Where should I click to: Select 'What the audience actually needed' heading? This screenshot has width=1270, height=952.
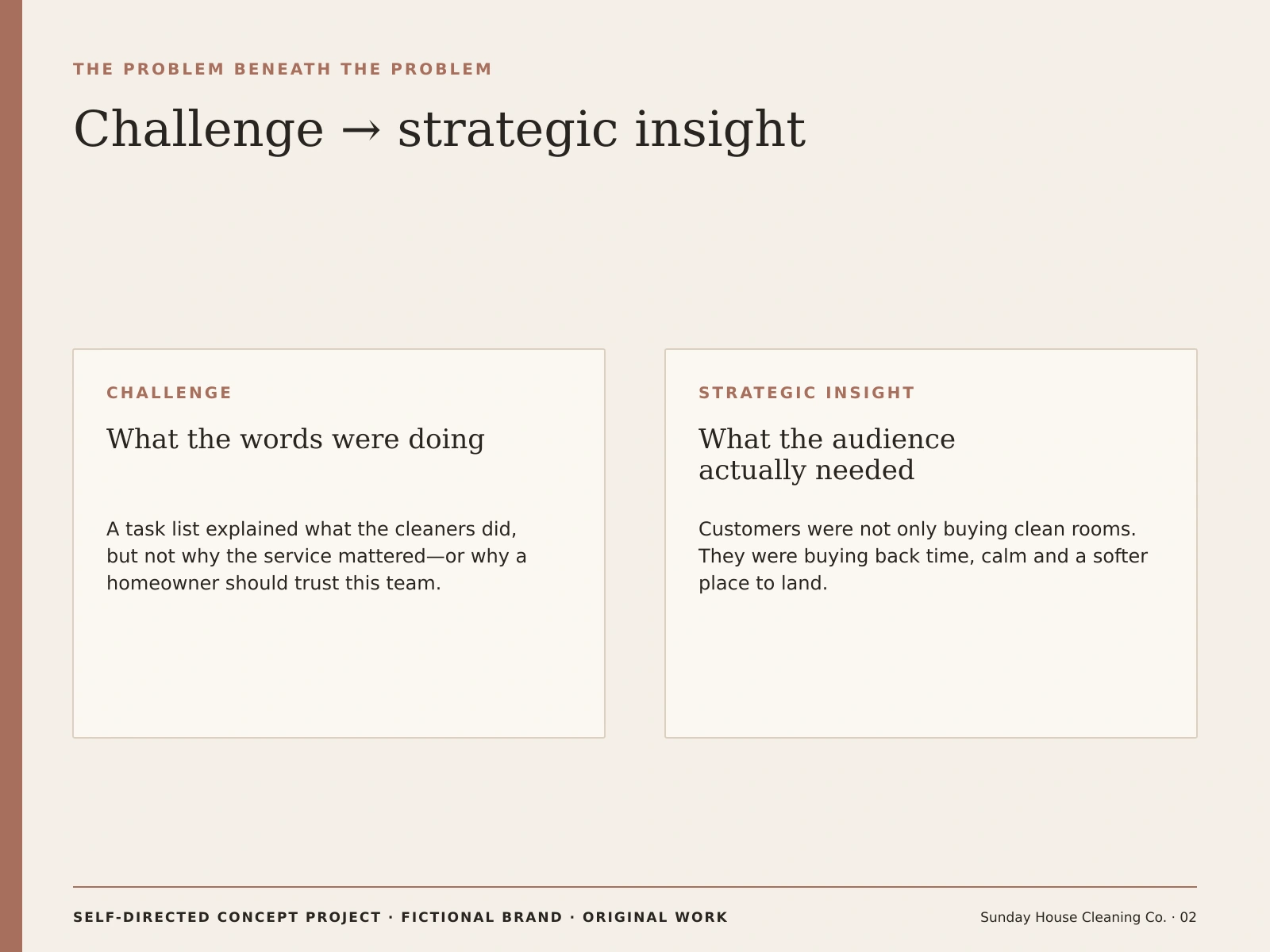tap(827, 455)
